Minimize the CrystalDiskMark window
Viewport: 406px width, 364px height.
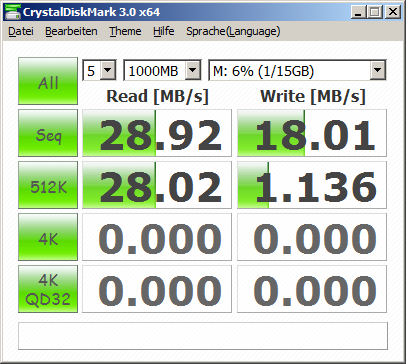[x=359, y=12]
